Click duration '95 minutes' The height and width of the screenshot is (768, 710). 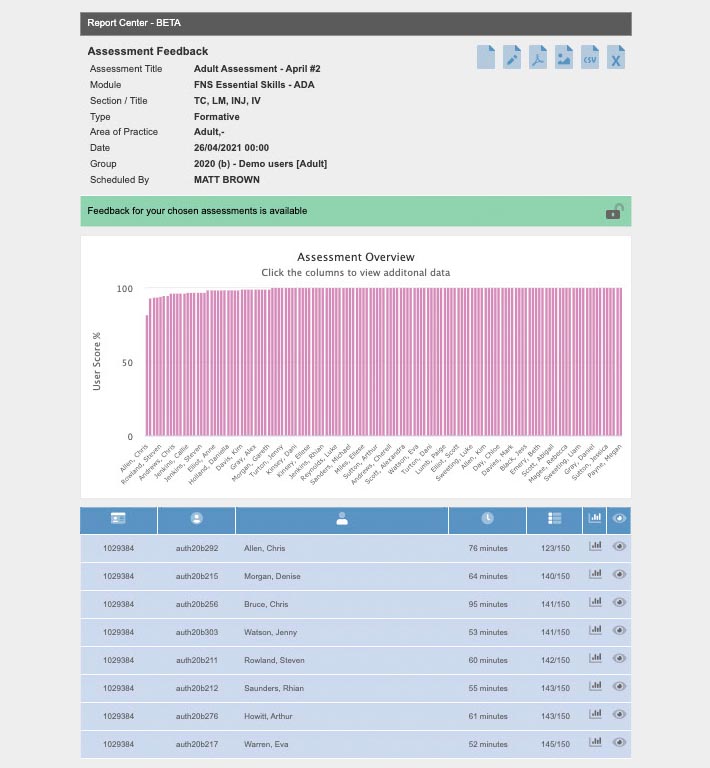tap(488, 604)
